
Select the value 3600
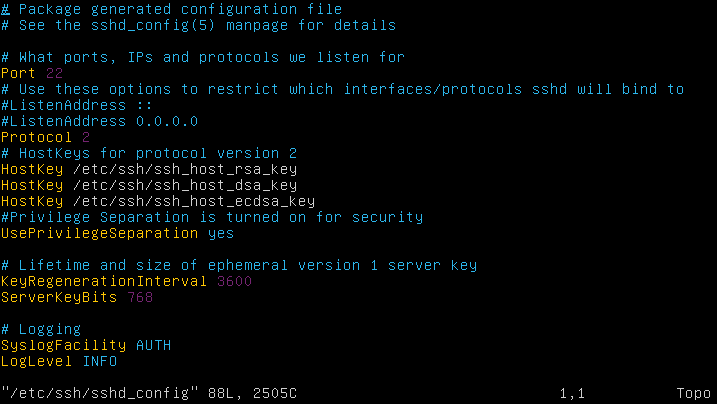(x=234, y=281)
